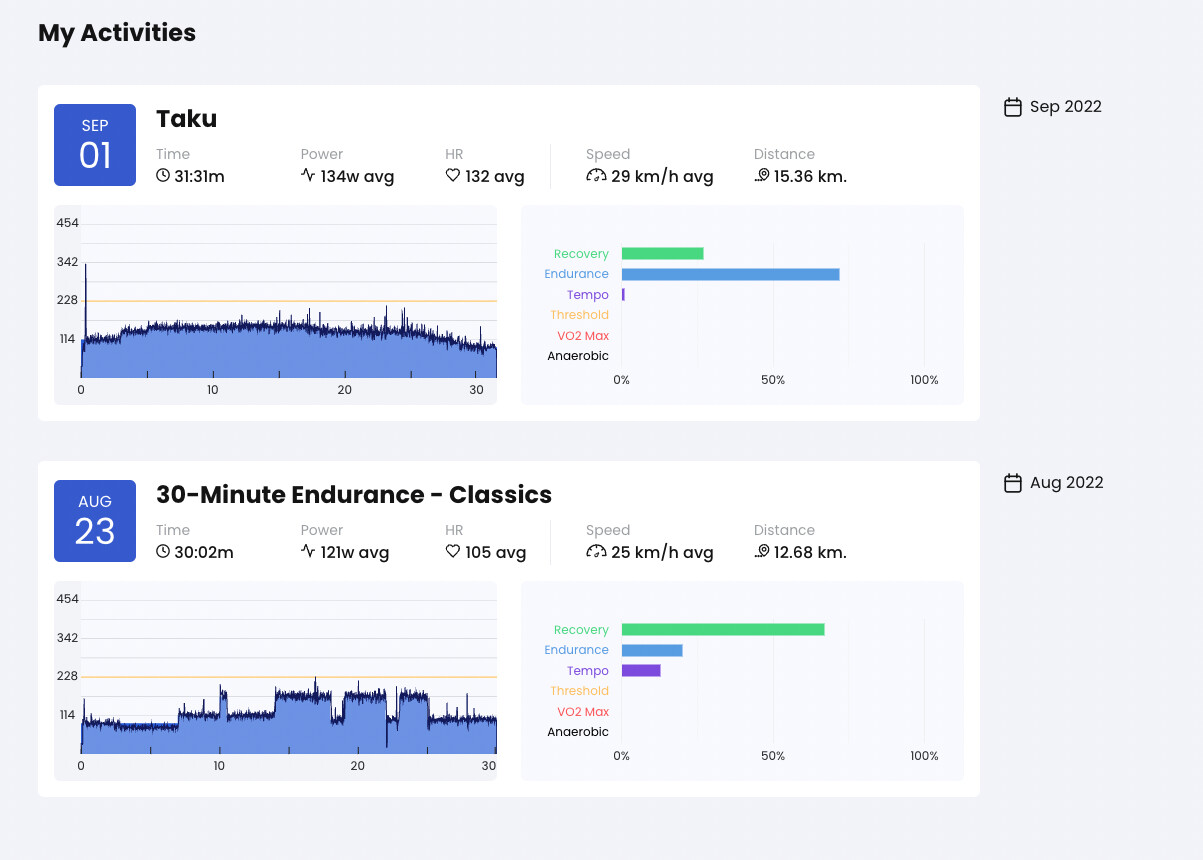
Task: Click the Anaerobic label in the Taku zone chart
Action: tap(578, 356)
